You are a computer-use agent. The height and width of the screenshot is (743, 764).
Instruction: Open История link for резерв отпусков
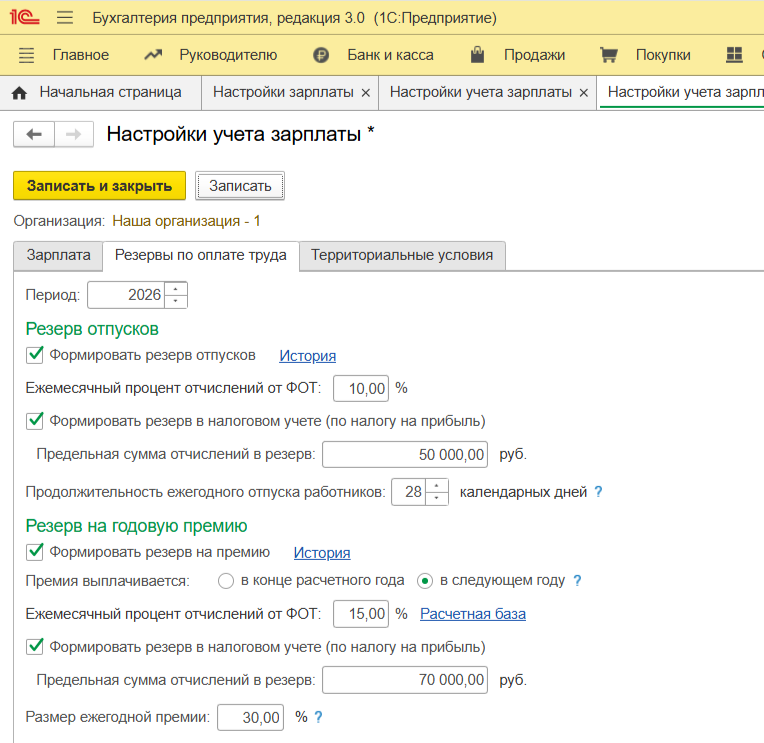307,356
